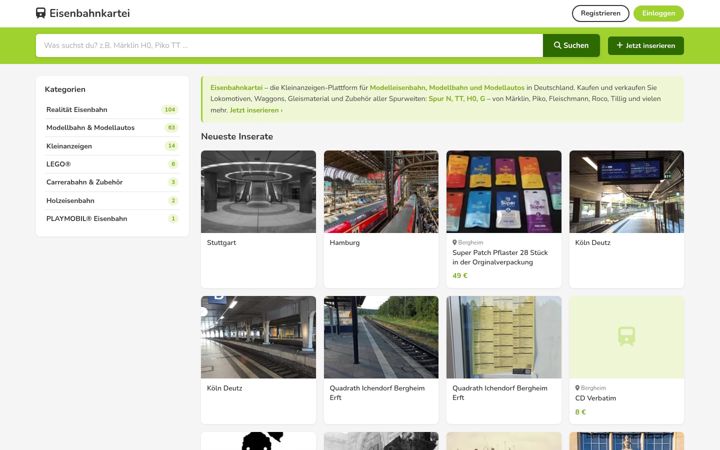The width and height of the screenshot is (720, 450).
Task: Select category LEGO®
Action: (x=112, y=164)
